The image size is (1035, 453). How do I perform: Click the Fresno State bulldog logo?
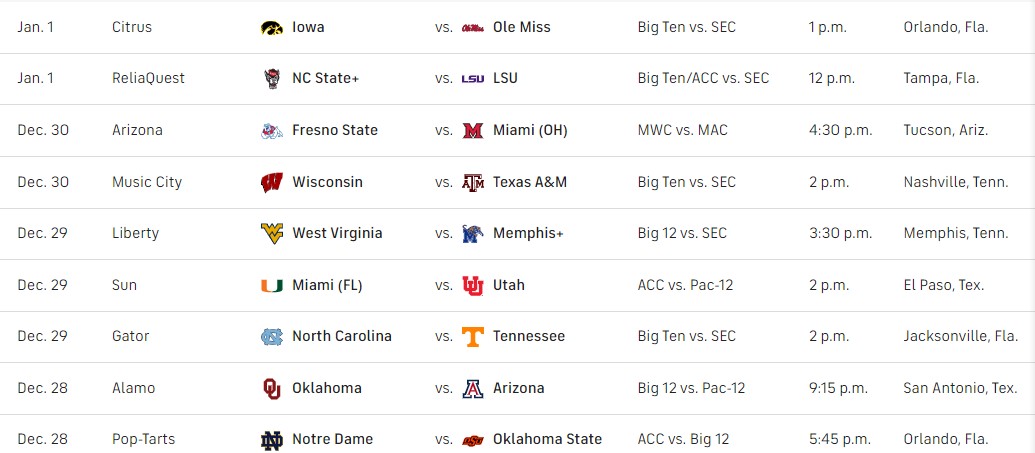click(272, 130)
